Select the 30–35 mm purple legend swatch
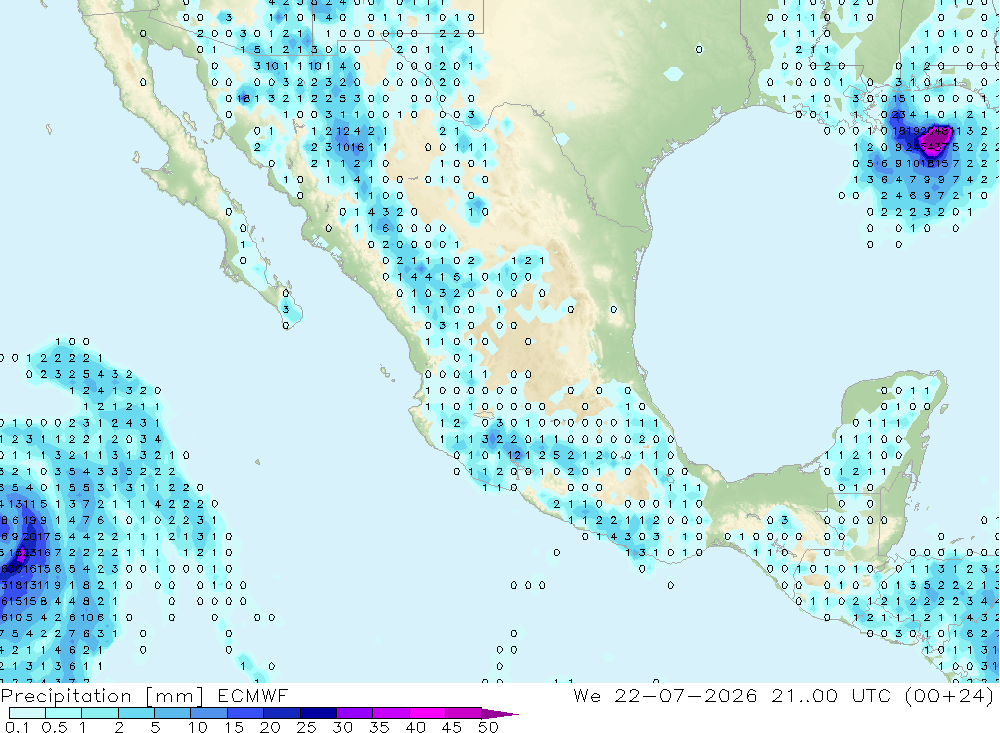 pyautogui.click(x=355, y=713)
